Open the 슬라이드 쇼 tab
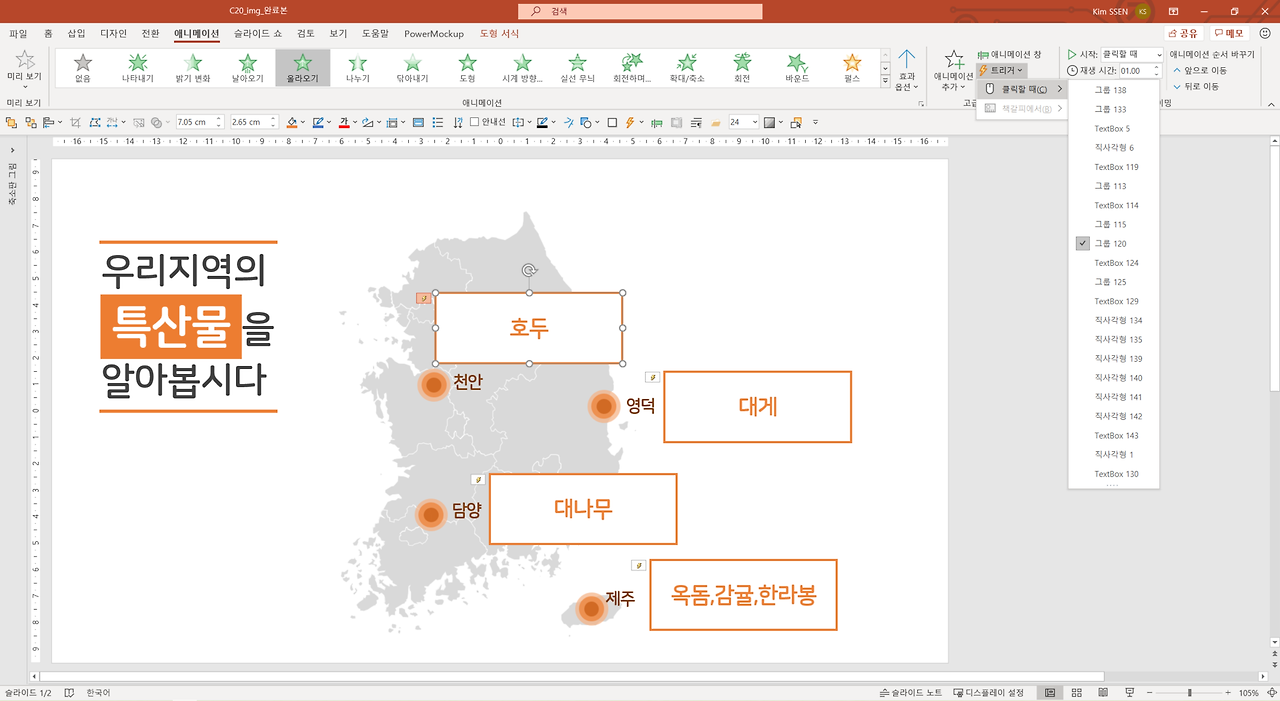 258,33
